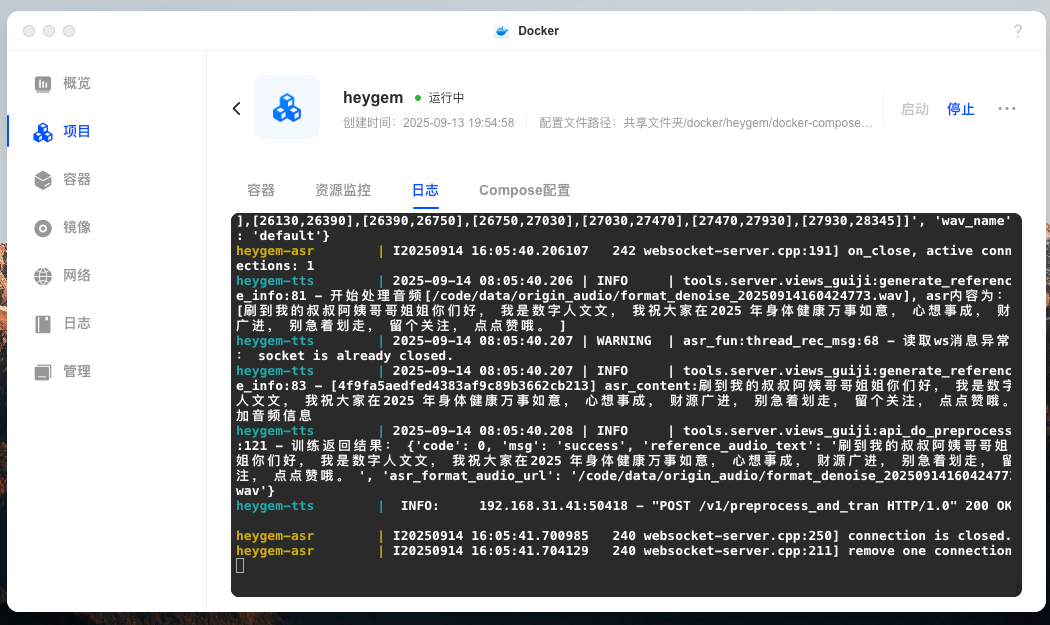This screenshot has height=625, width=1050.
Task: Click the Overview (概览) sidebar icon
Action: [43, 84]
